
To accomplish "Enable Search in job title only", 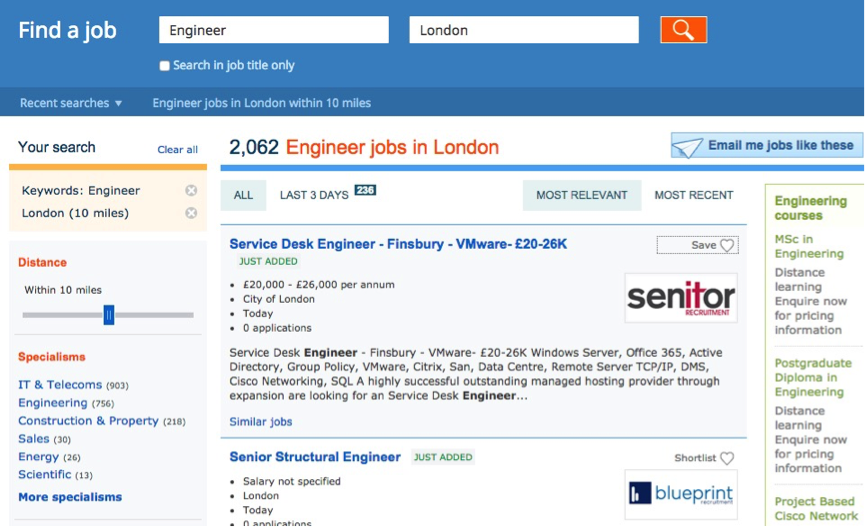I will tap(164, 66).
